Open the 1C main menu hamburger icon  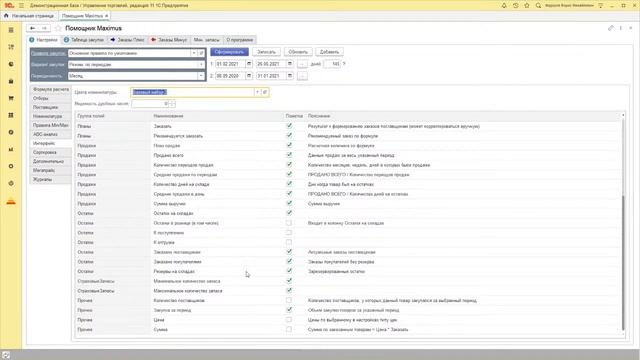(21, 6)
